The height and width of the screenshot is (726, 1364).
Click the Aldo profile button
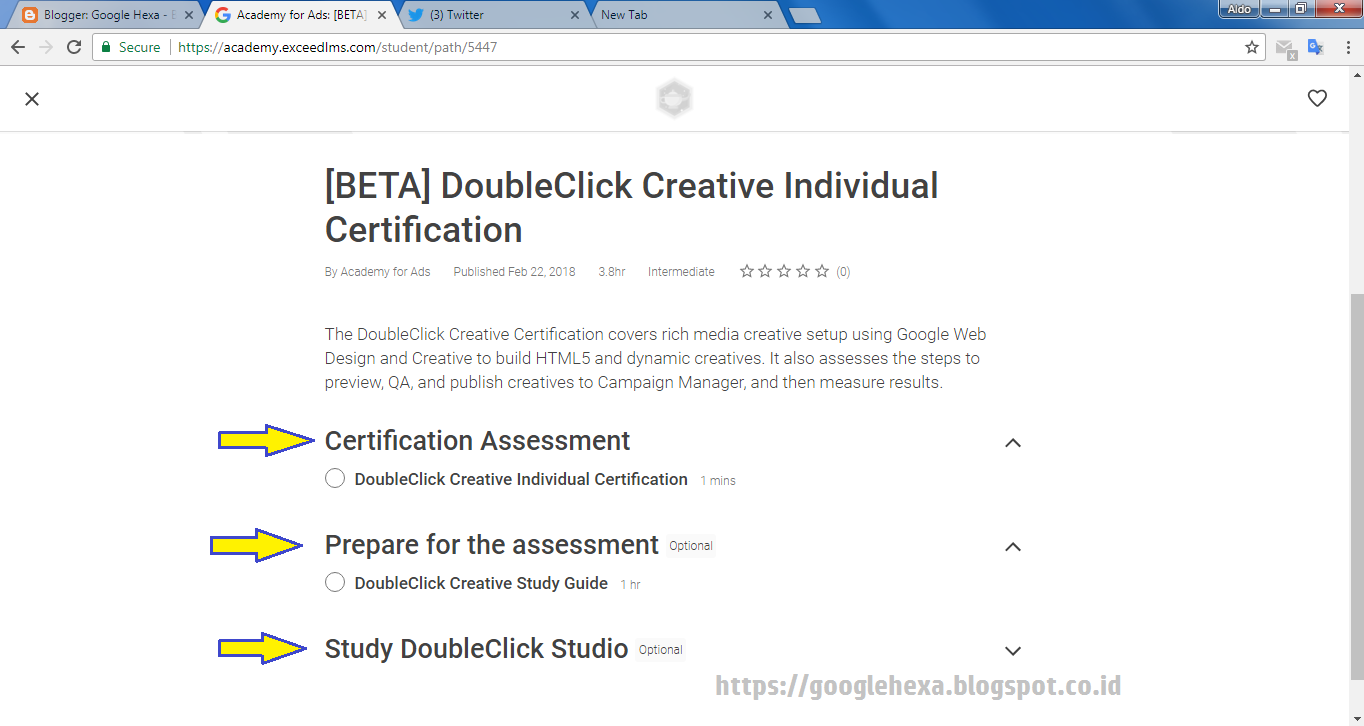(x=1238, y=9)
